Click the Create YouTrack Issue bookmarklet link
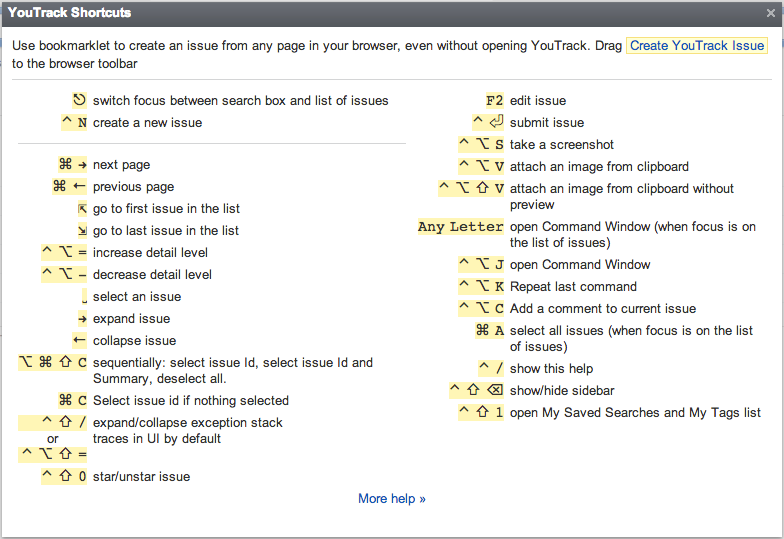 click(696, 46)
